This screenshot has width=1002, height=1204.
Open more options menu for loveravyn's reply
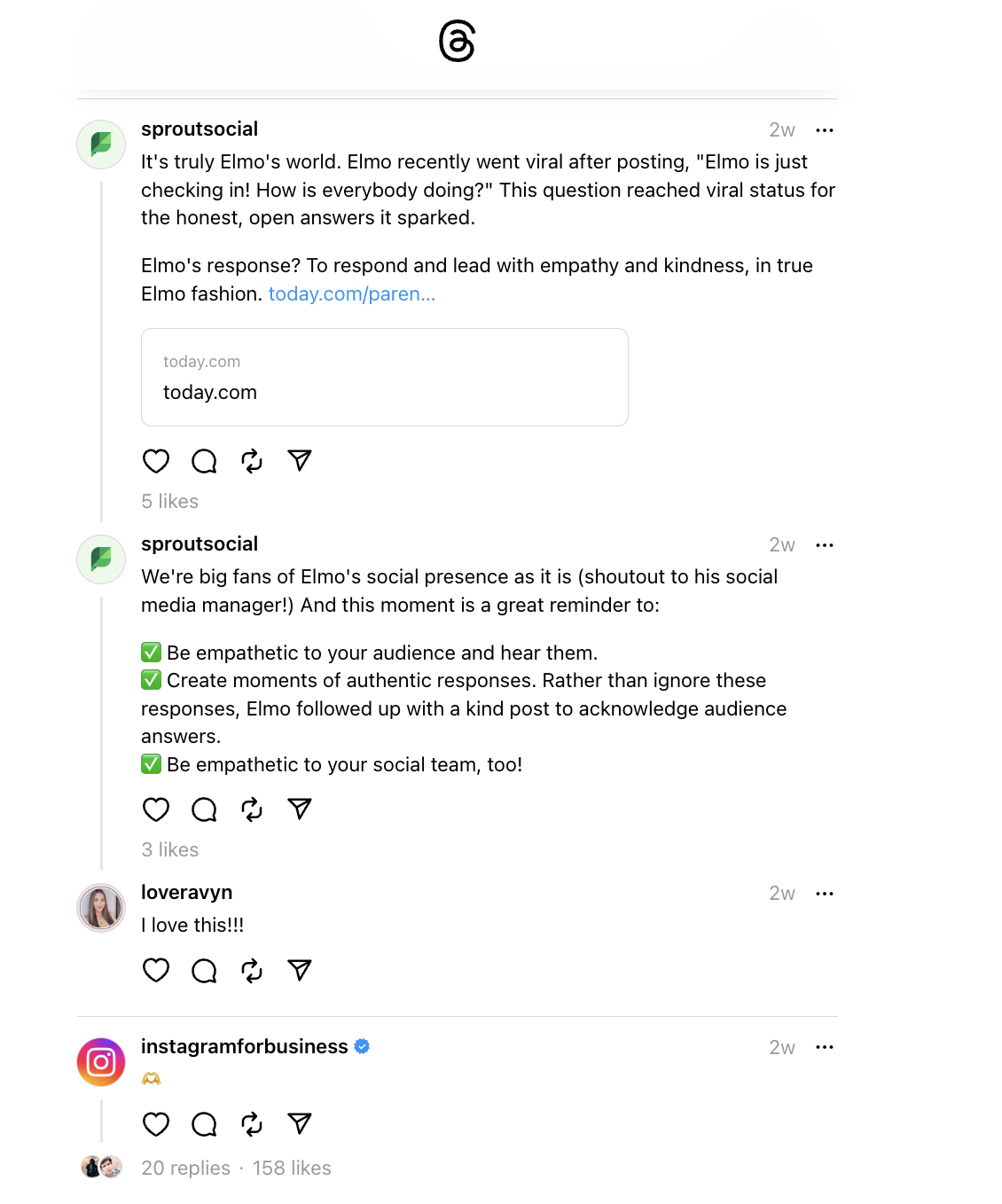[825, 894]
